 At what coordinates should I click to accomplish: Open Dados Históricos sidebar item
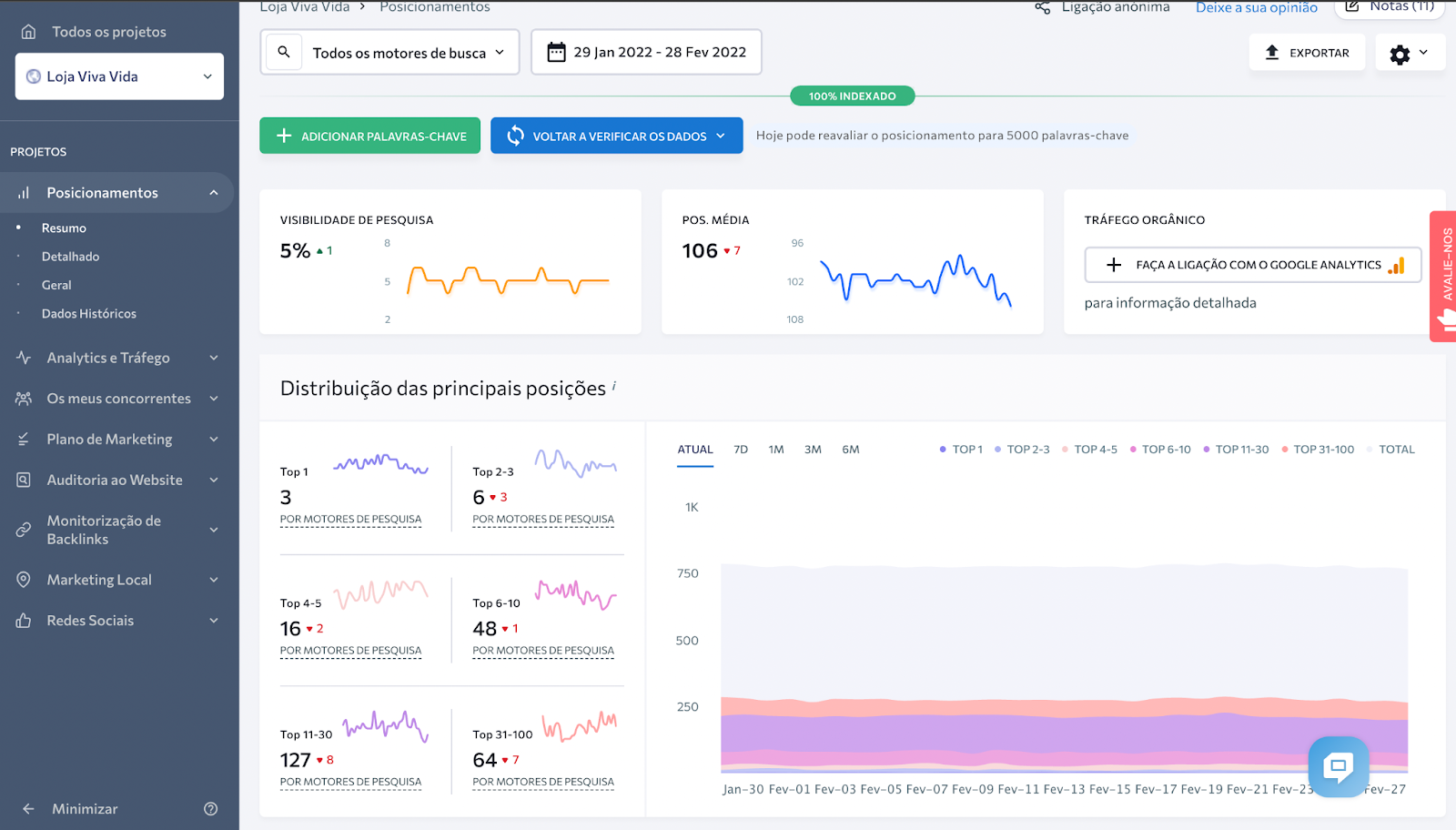[x=88, y=314]
